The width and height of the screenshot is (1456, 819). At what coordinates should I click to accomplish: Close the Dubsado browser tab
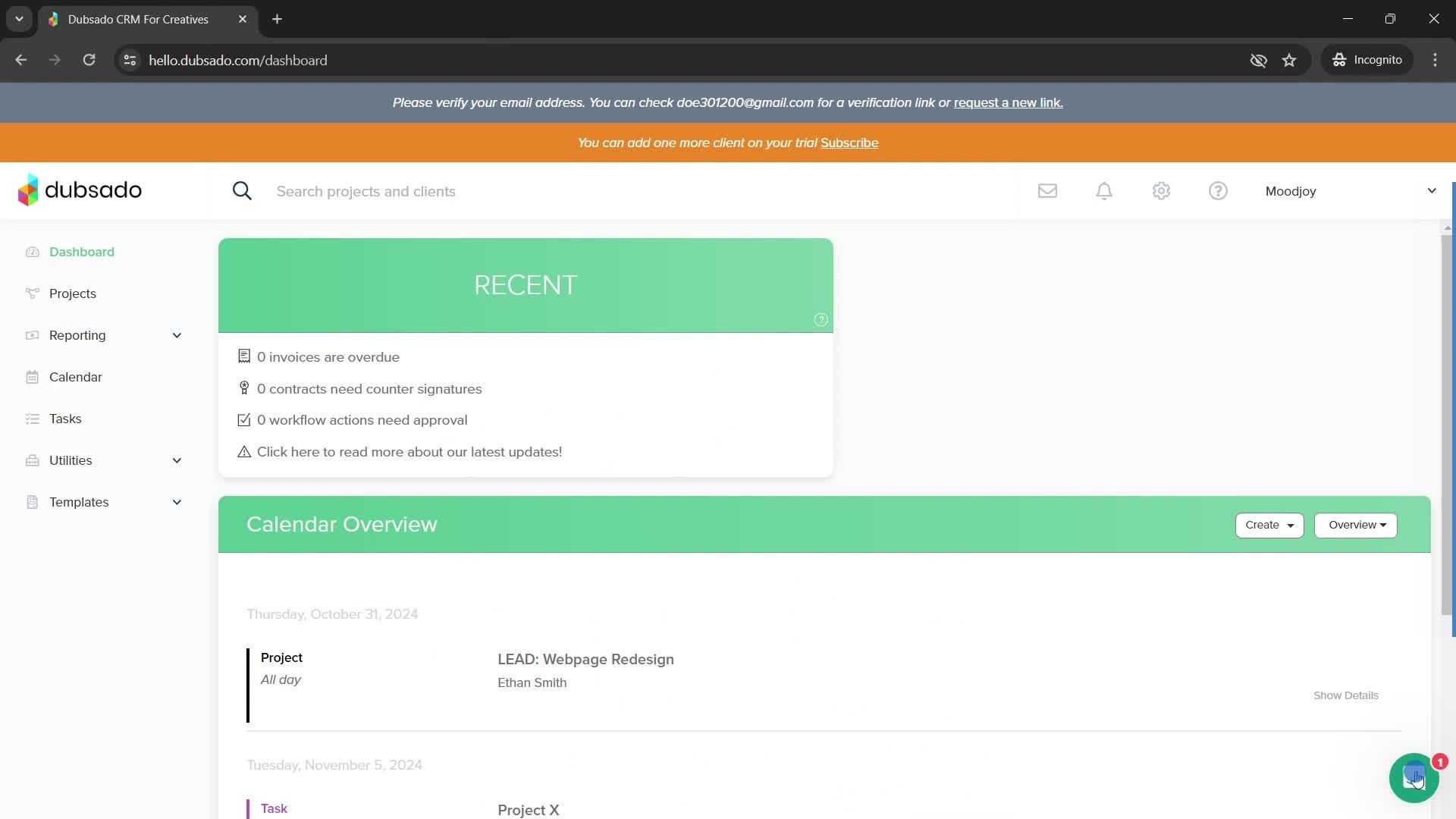(243, 19)
